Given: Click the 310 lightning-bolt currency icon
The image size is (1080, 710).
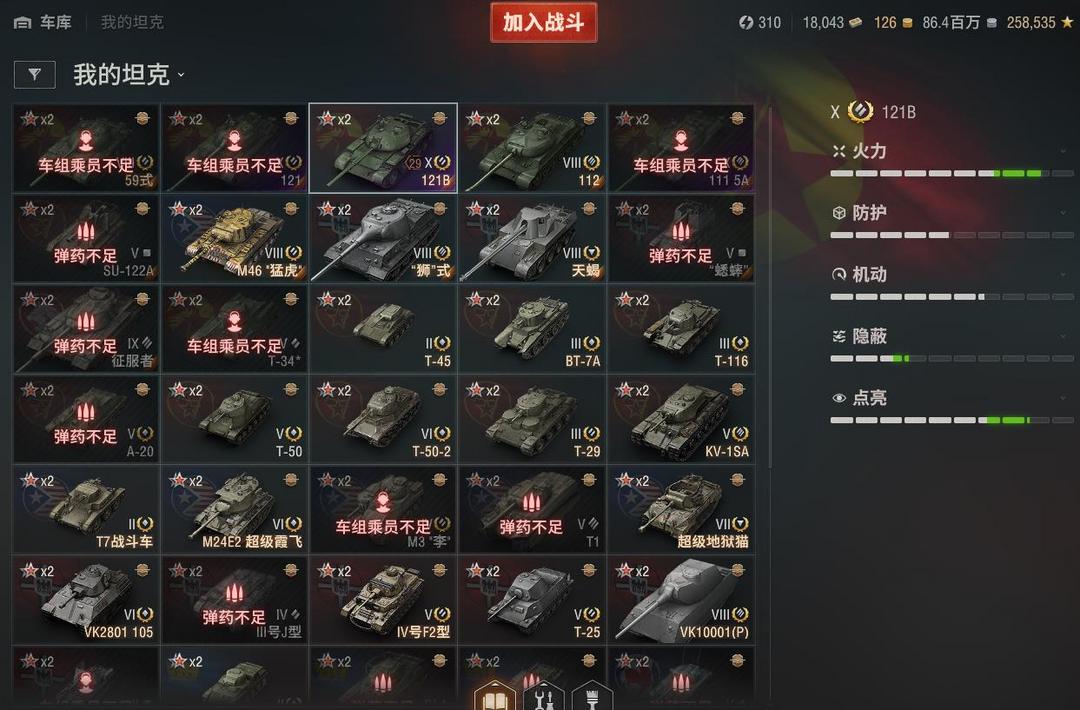Looking at the screenshot, I should (745, 23).
